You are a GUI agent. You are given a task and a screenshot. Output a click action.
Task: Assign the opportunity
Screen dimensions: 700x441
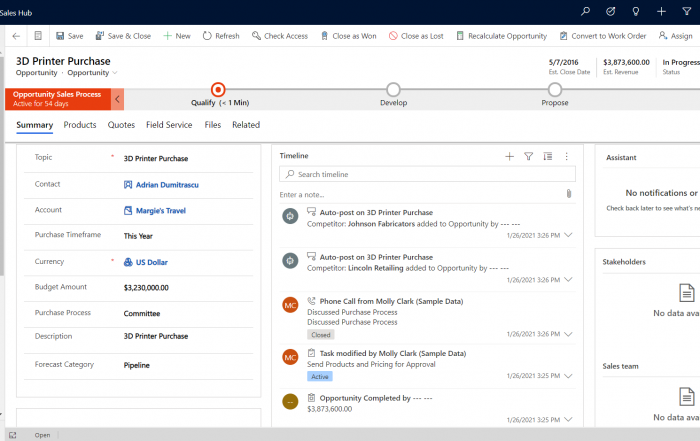point(675,36)
